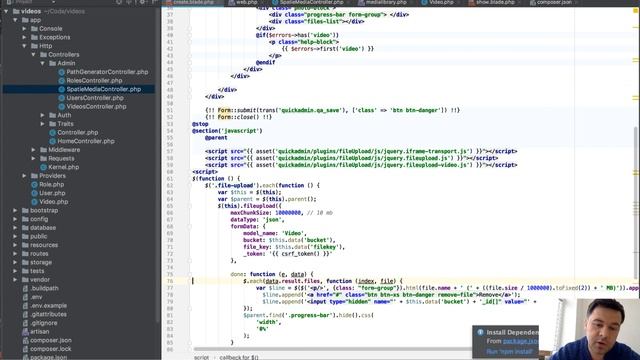
Task: Collapse the videos project root arrow
Action: (6, 11)
